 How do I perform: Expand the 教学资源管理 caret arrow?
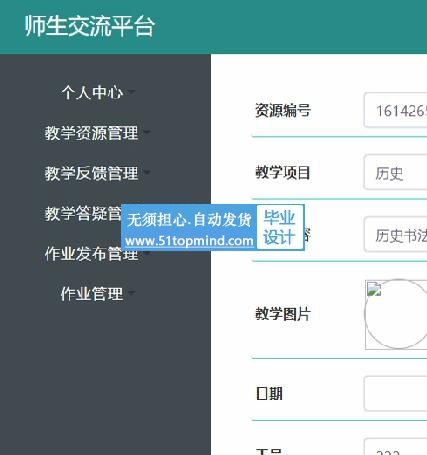point(147,132)
